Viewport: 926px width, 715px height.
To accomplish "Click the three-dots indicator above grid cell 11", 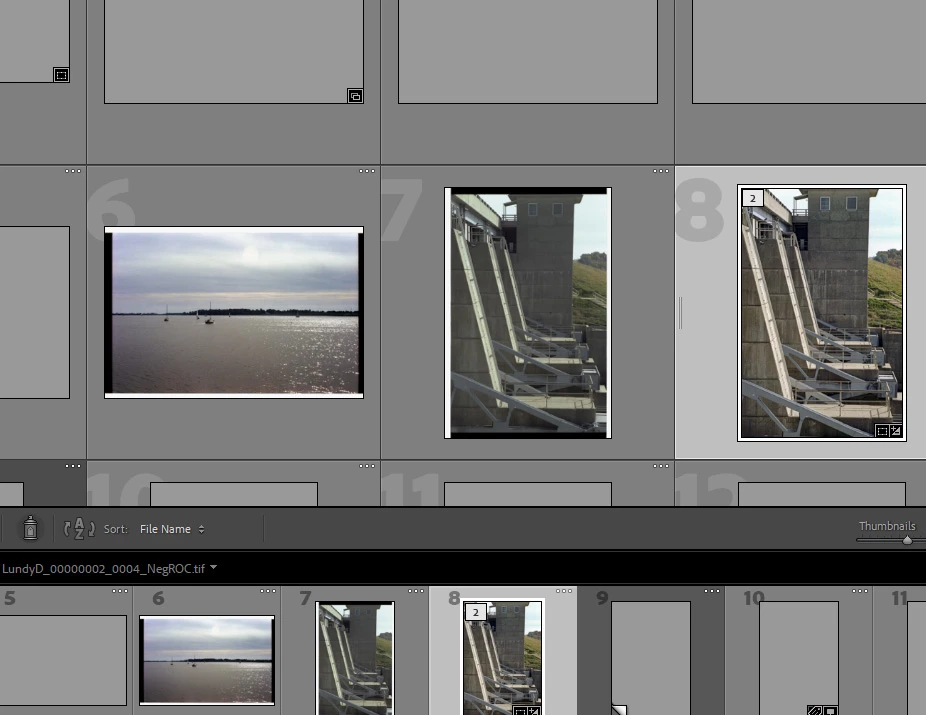I will [661, 466].
